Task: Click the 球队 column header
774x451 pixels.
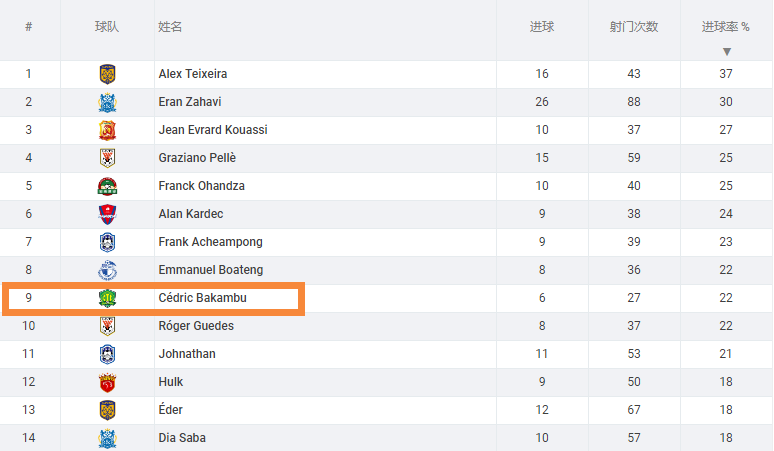Action: (107, 27)
